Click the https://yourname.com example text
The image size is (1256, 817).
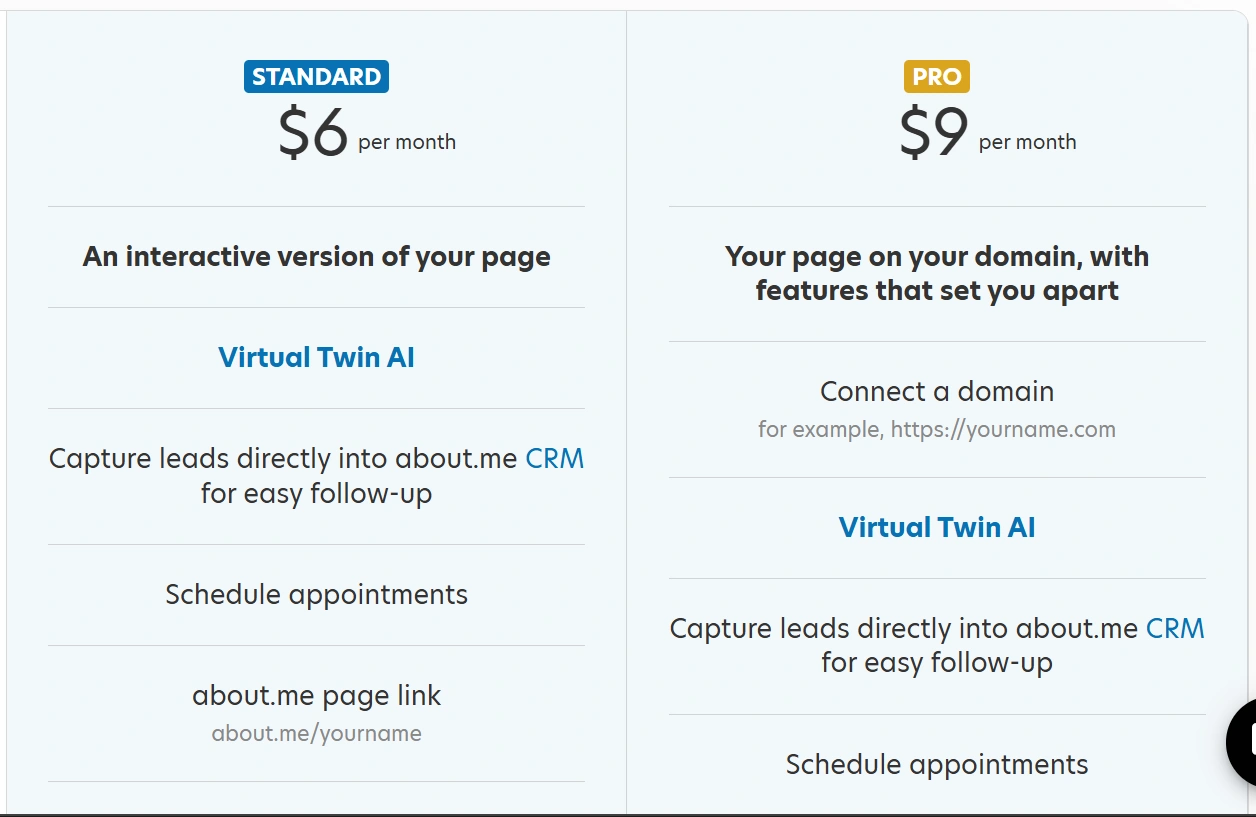pos(1003,430)
